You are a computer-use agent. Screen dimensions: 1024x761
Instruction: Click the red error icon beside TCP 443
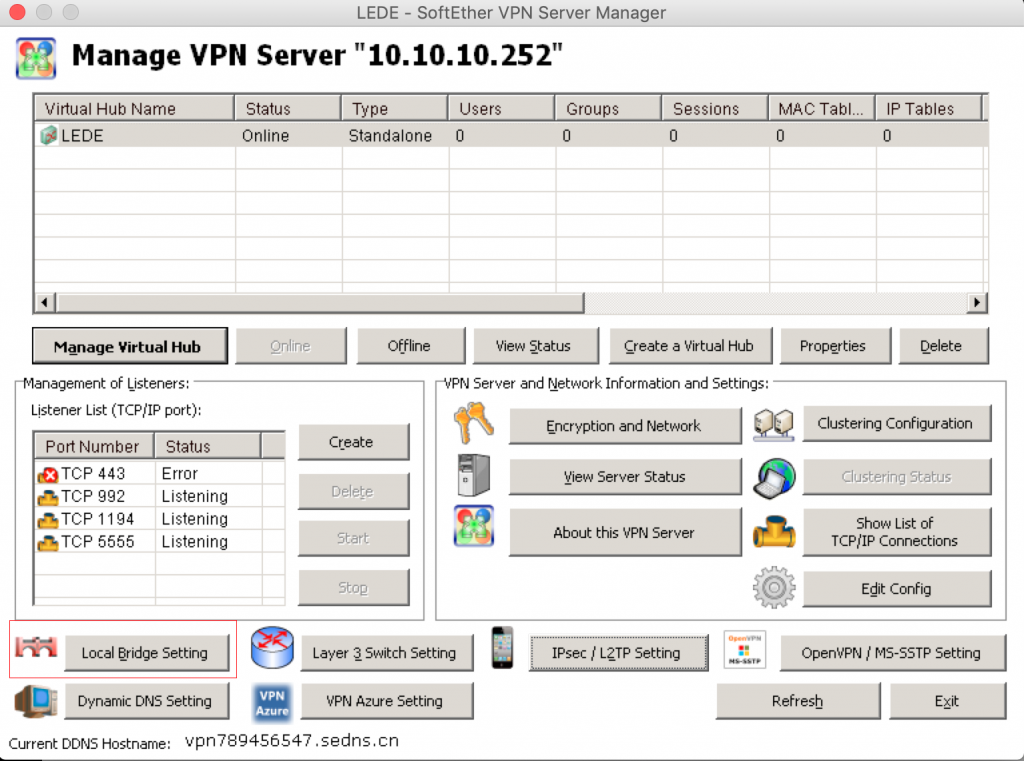48,474
